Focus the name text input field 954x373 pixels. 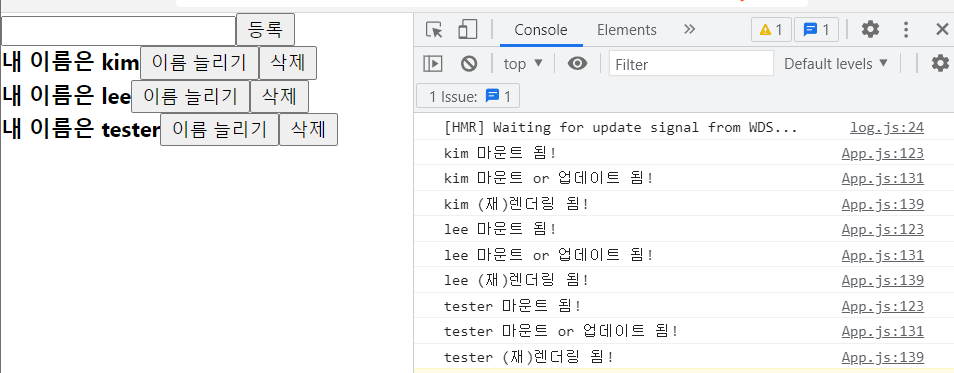(118, 30)
